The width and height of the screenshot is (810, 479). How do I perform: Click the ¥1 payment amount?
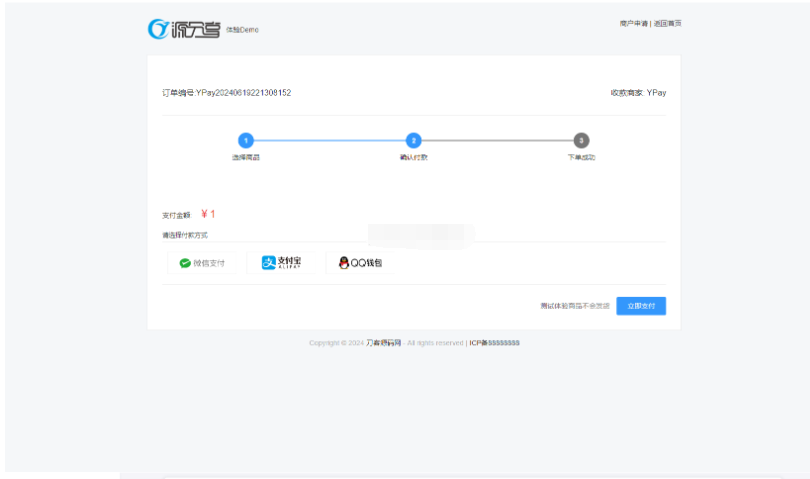(x=208, y=214)
